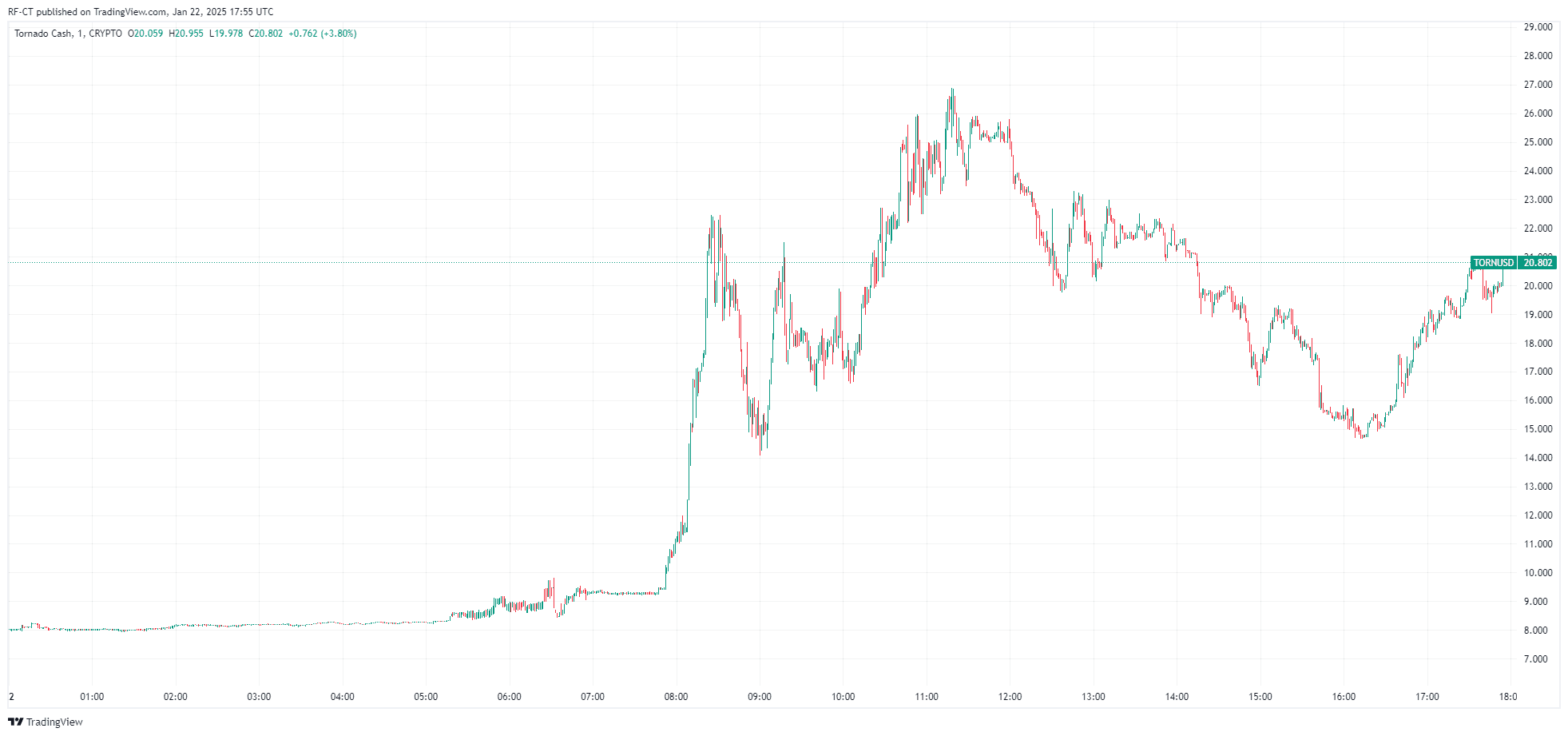1568x736 pixels.
Task: Click the 27.000 price axis label
Action: click(x=1538, y=85)
